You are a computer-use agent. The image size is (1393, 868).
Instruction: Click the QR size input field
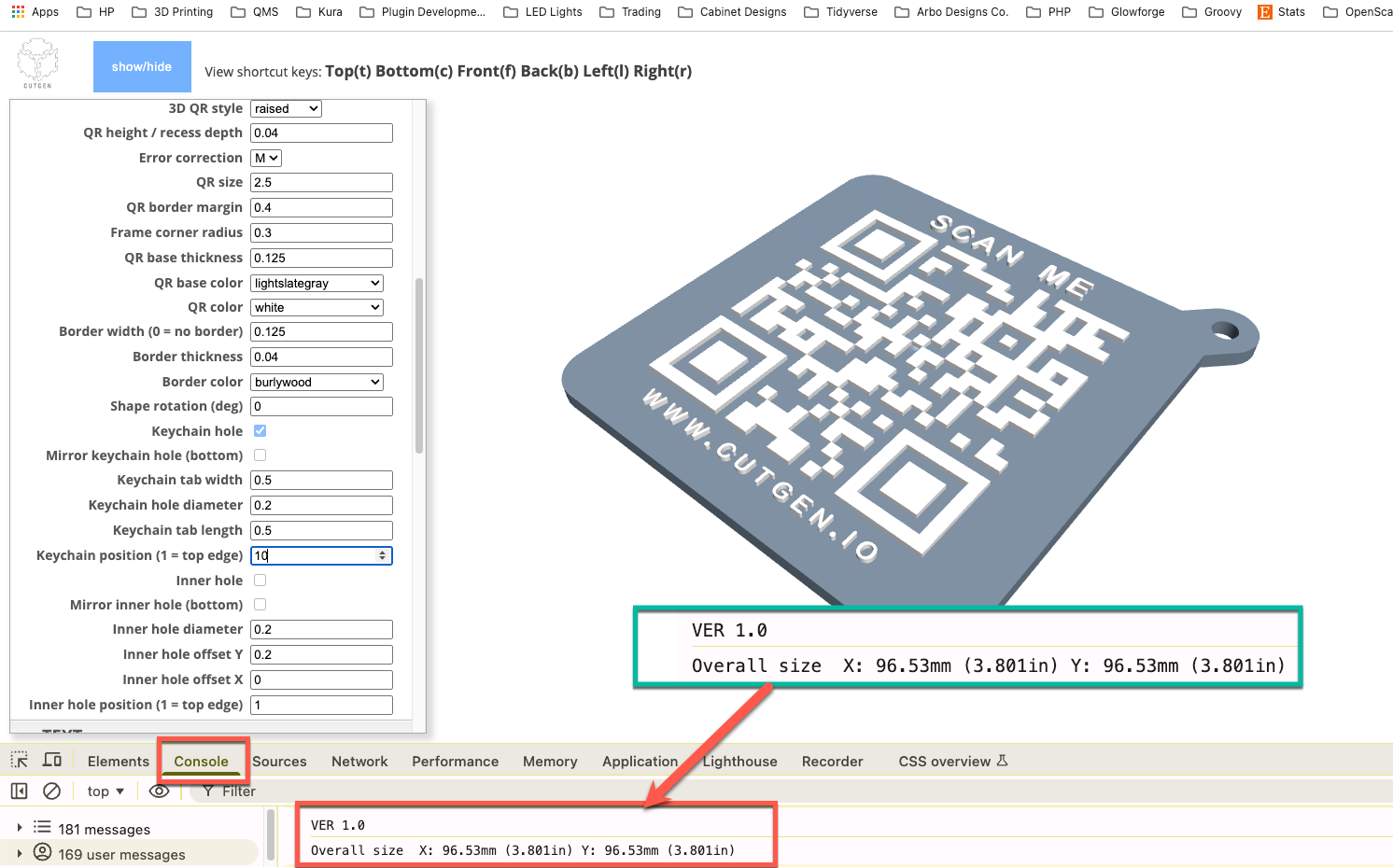point(321,182)
